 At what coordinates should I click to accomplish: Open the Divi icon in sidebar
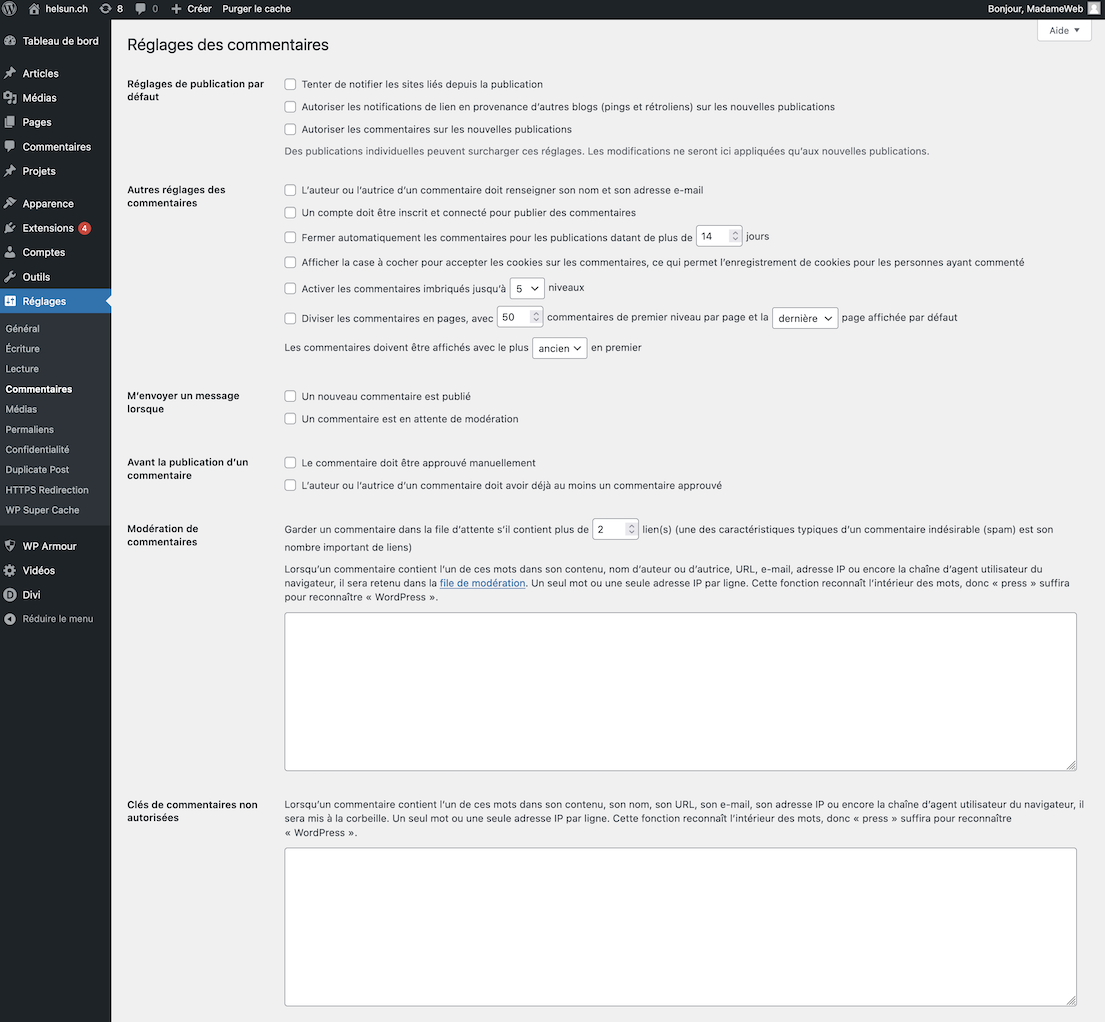click(10, 595)
